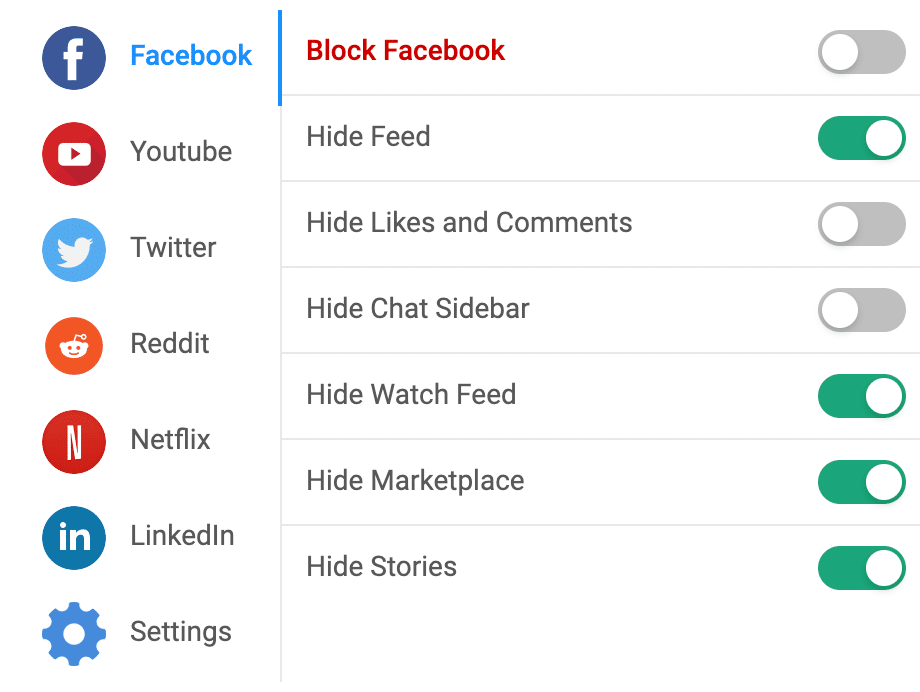The width and height of the screenshot is (920, 692).
Task: Click the Facebook logo icon in sidebar
Action: tap(73, 57)
